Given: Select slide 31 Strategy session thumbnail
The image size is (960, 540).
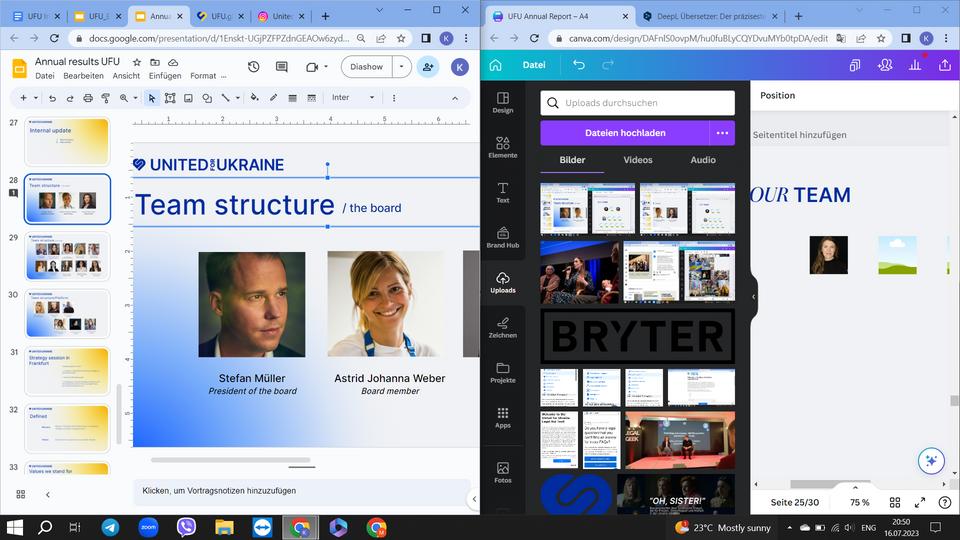Looking at the screenshot, I should (67, 371).
